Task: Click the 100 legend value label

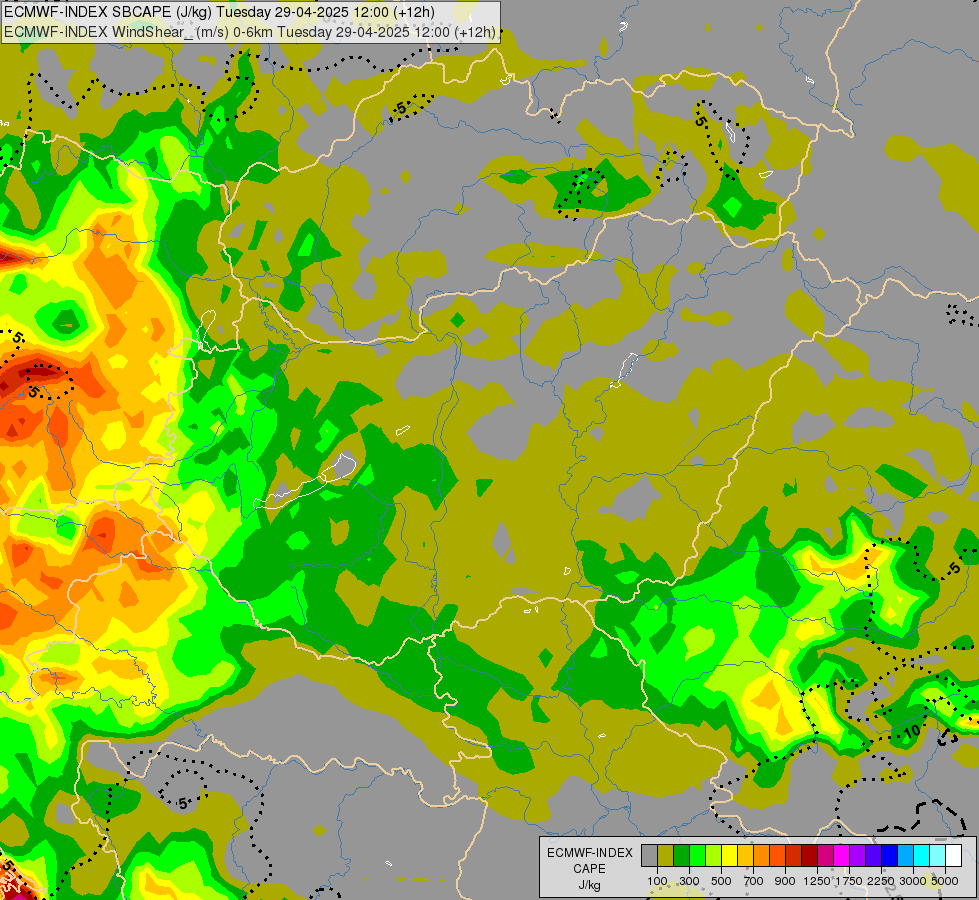Action: tap(657, 881)
